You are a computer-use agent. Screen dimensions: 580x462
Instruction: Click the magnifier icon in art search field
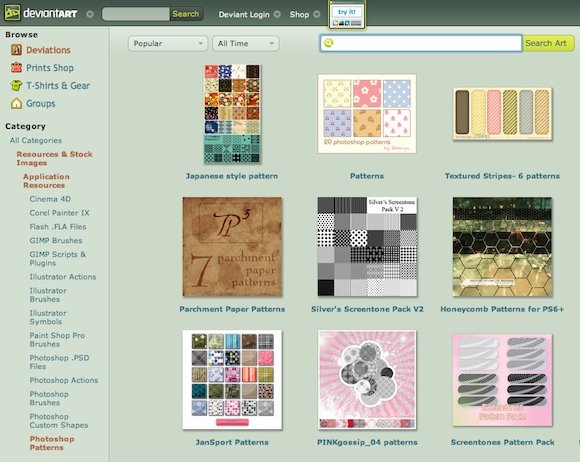[328, 43]
